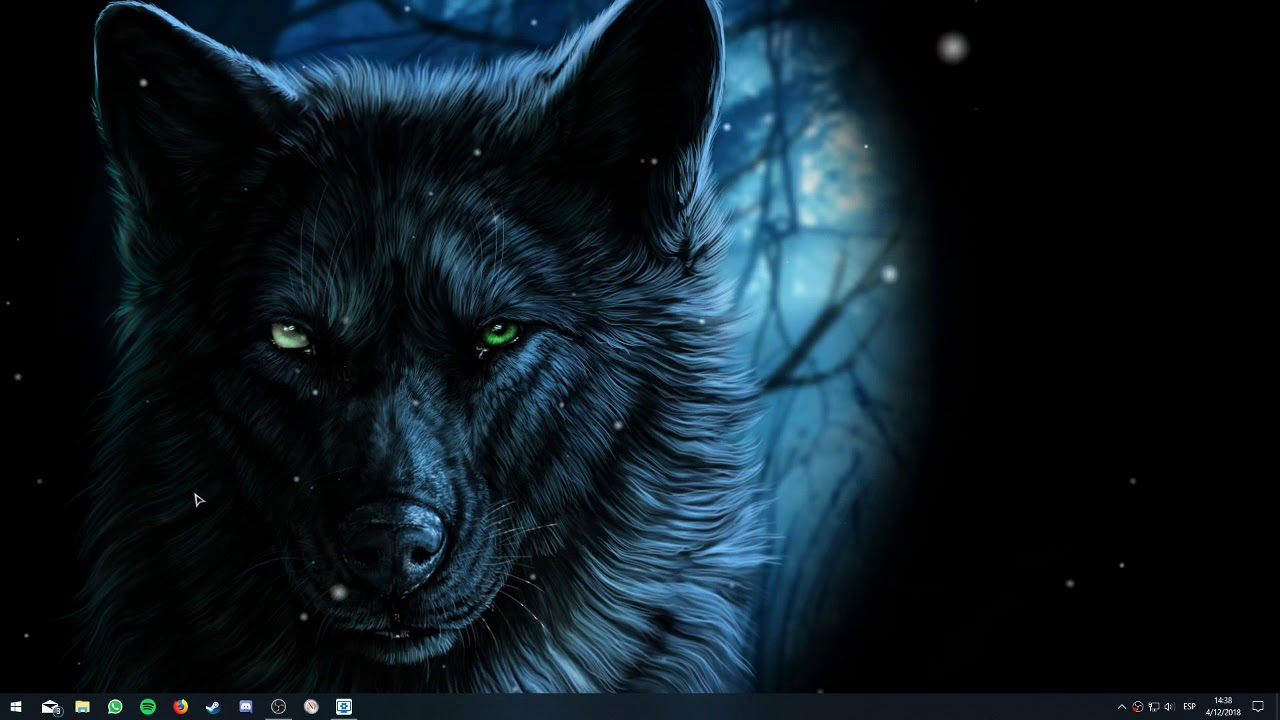Launch WhatsApp from the taskbar
1280x720 pixels.
click(115, 707)
